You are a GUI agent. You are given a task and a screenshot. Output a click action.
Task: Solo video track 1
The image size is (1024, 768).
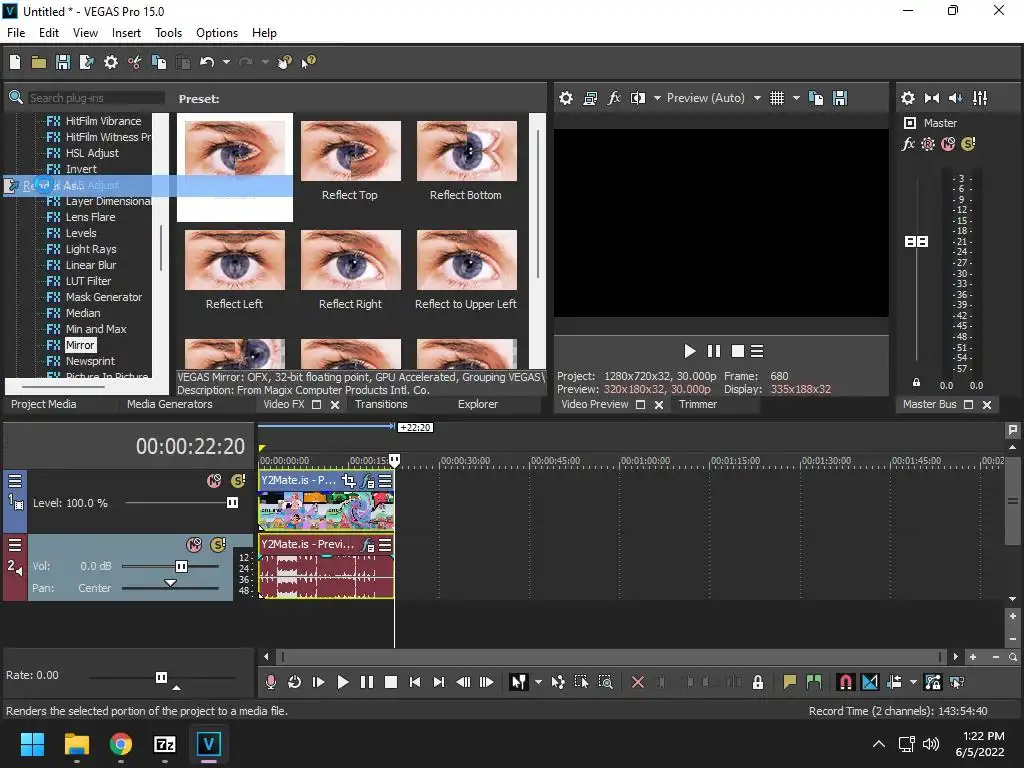tap(238, 481)
